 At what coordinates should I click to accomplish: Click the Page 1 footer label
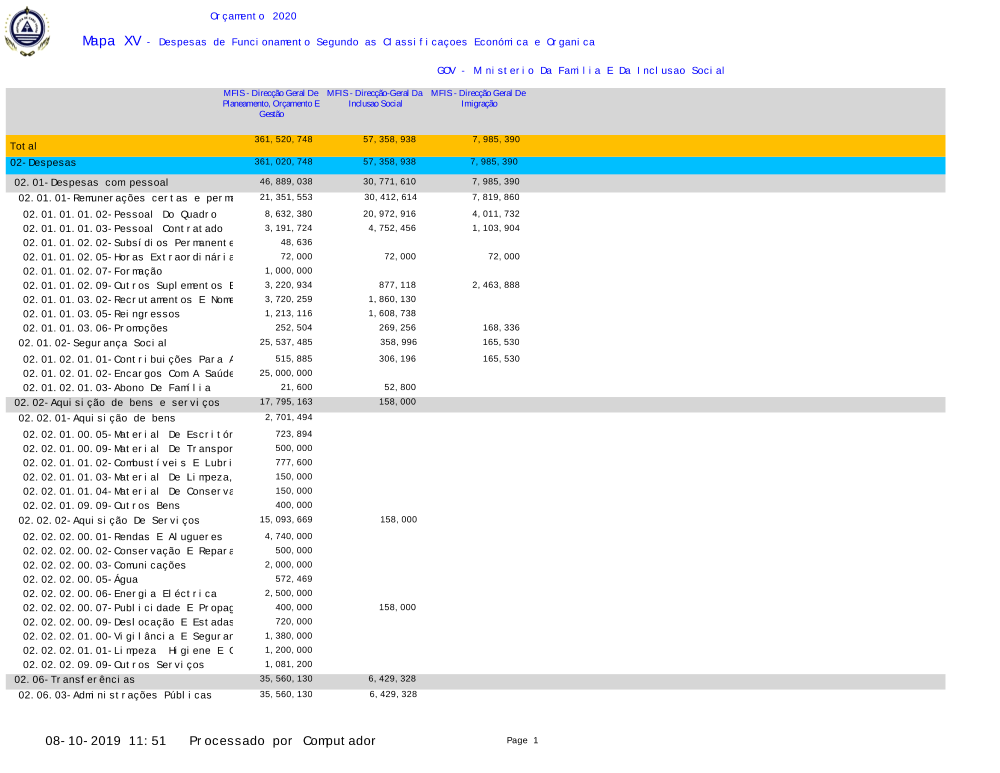[x=522, y=740]
